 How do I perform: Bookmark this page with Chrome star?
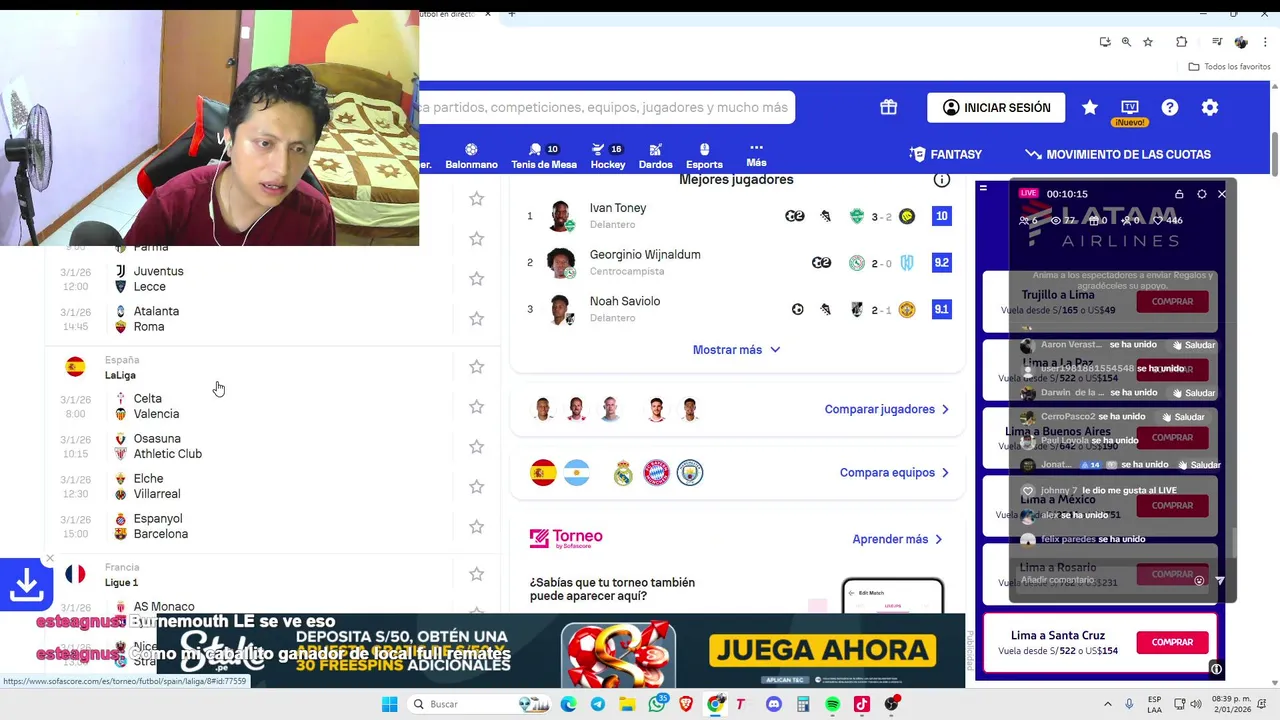coord(1148,42)
